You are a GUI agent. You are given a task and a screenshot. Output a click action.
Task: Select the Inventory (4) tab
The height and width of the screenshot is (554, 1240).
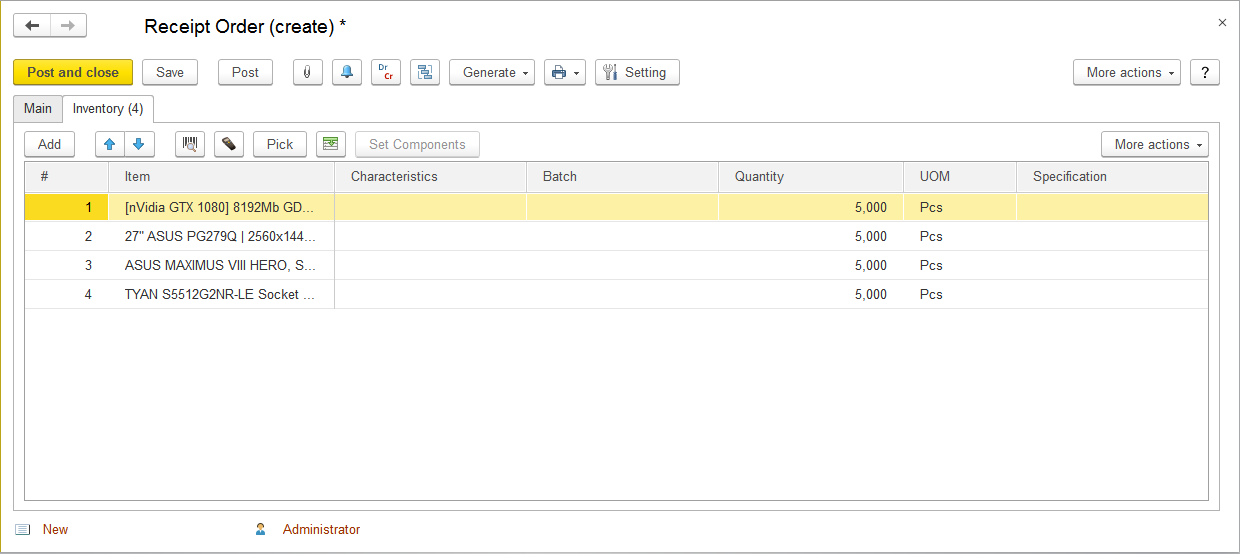pyautogui.click(x=108, y=109)
